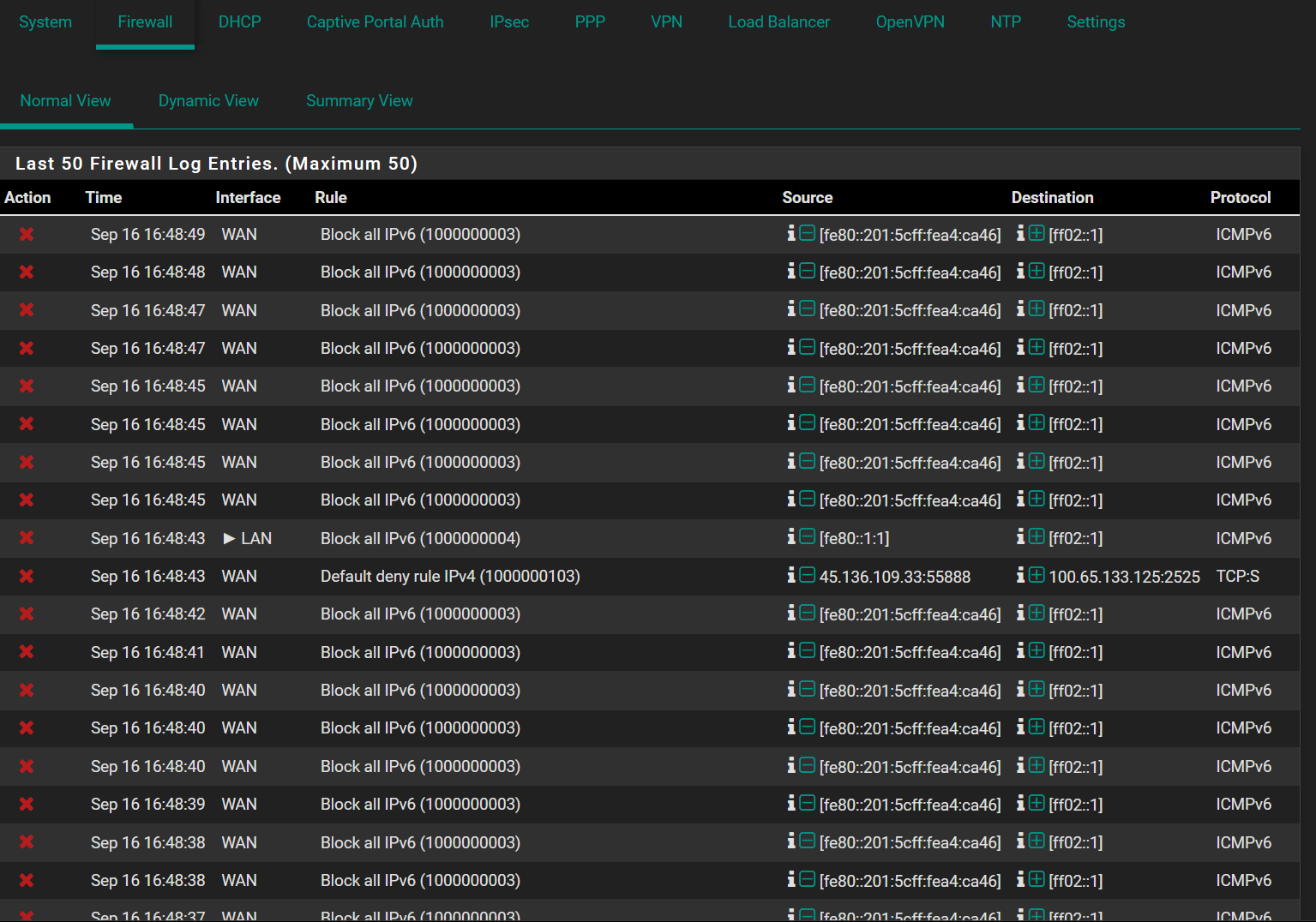Click destination plus pass icon in the LAN row

[x=1037, y=536]
